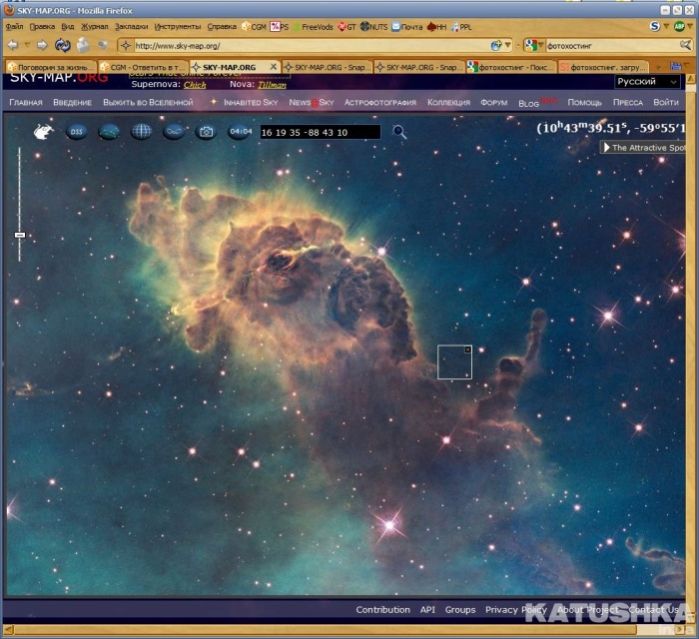Click the magnifying glass search icon
The width and height of the screenshot is (699, 639).
399,132
